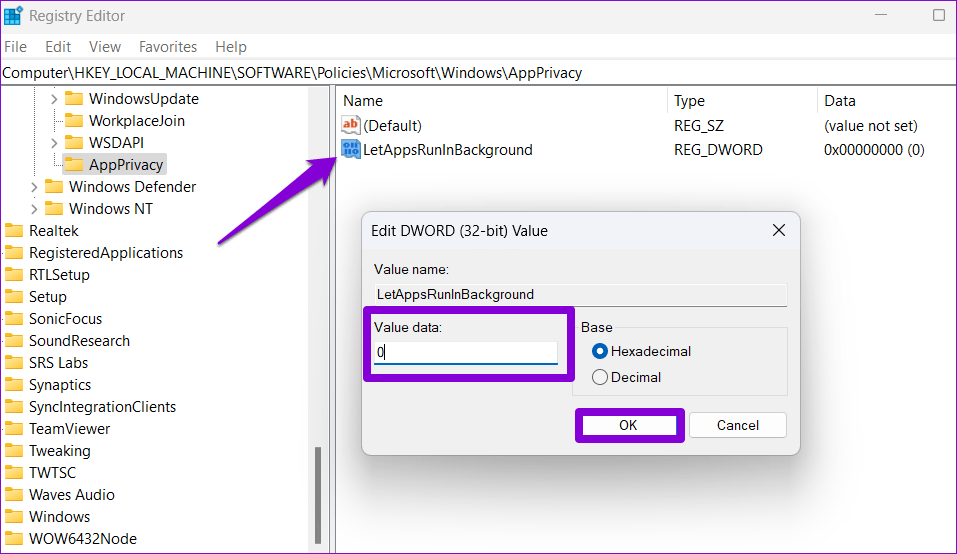Open the Help menu

tap(231, 46)
